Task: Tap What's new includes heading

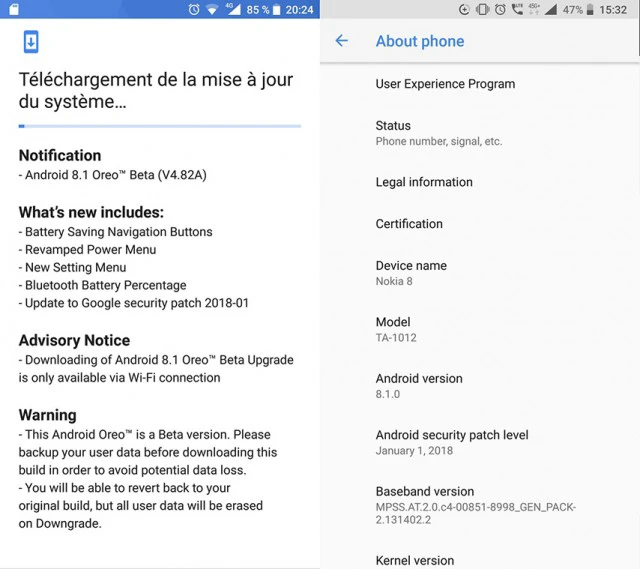Action: click(91, 212)
